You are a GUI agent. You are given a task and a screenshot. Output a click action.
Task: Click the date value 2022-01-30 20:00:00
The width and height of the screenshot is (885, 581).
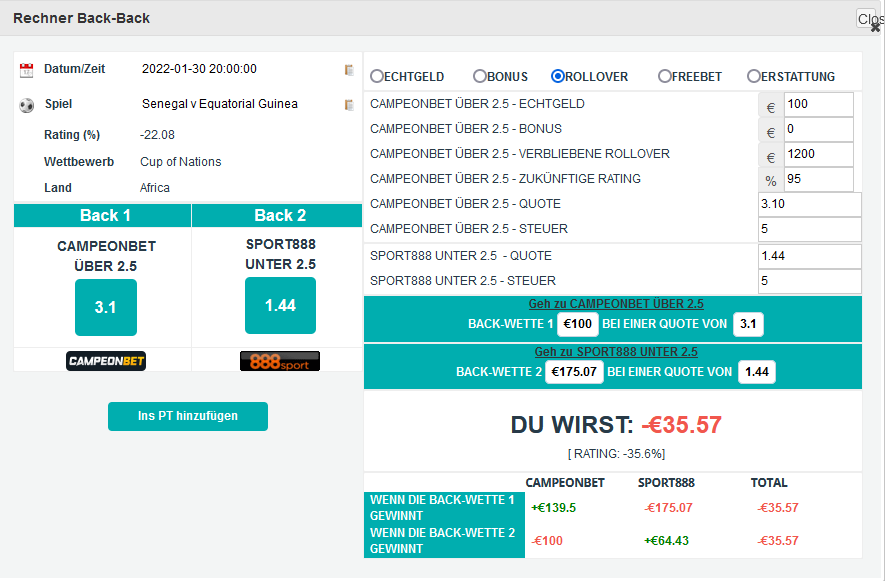click(199, 69)
